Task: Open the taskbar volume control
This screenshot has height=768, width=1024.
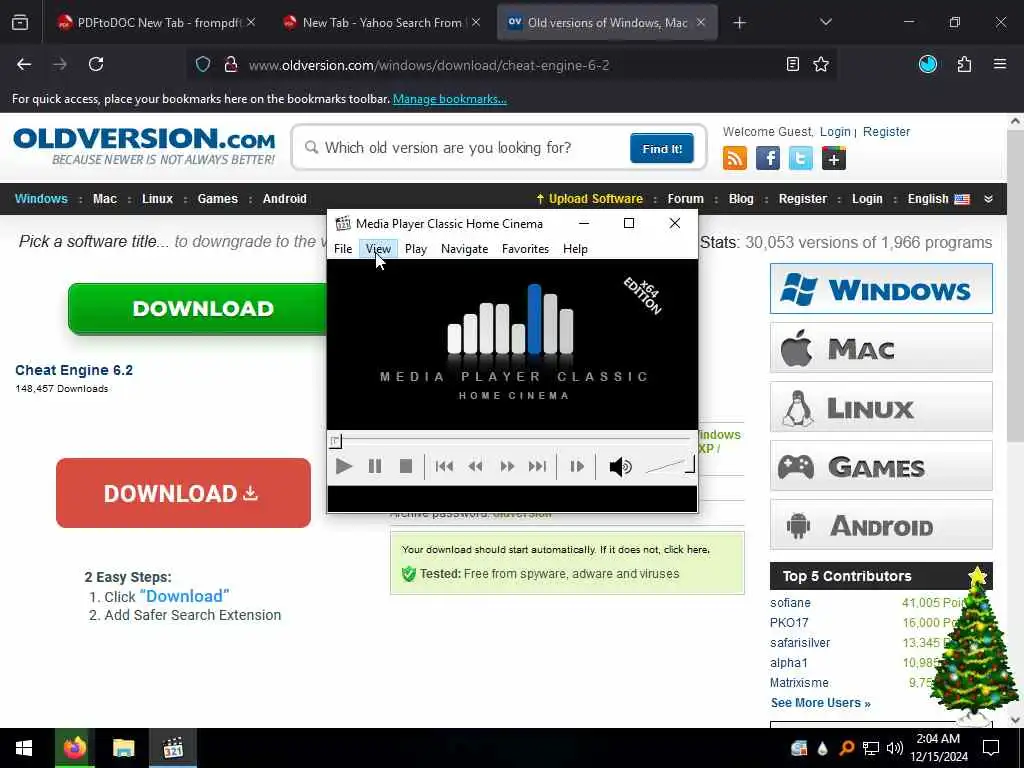Action: (894, 748)
